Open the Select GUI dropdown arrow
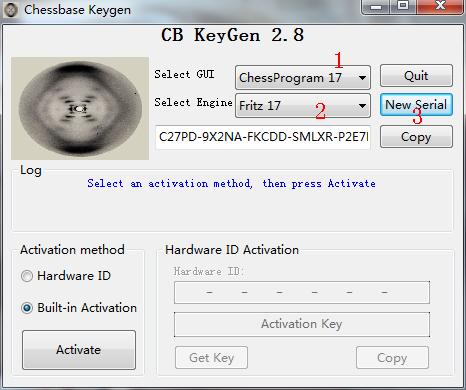Screen dimensions: 466x390 pyautogui.click(x=362, y=78)
